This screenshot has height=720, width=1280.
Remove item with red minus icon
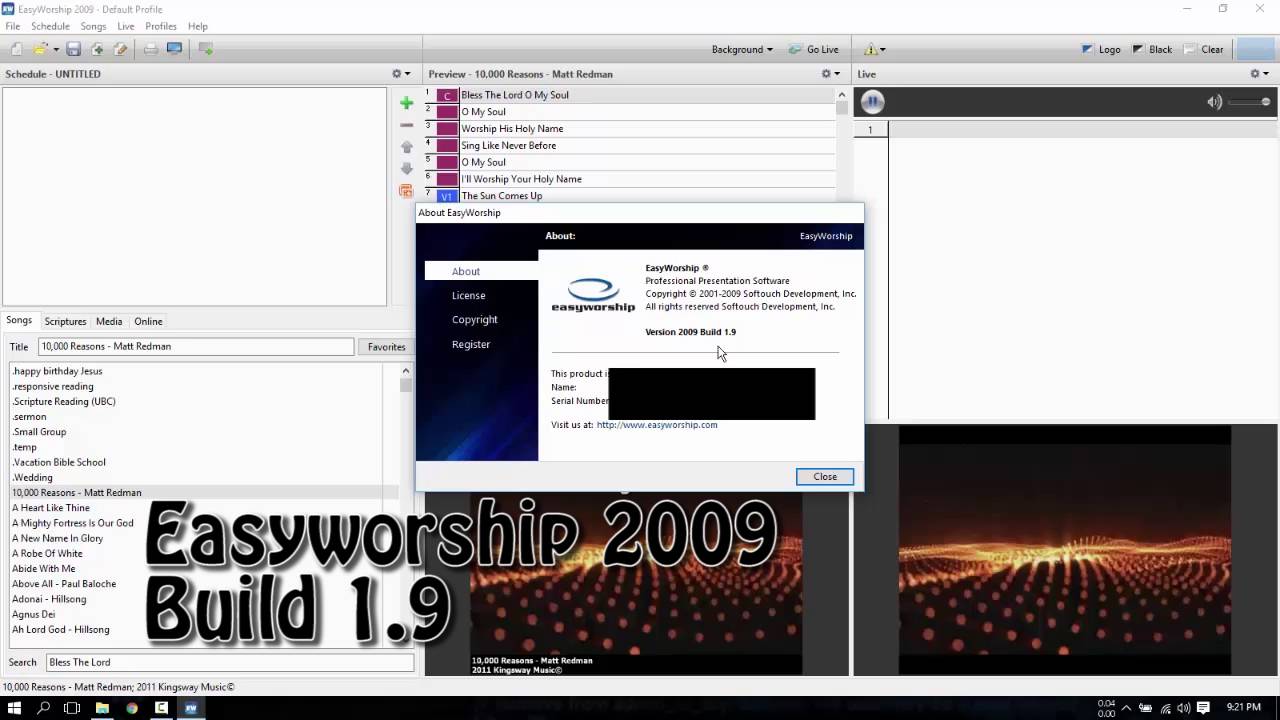(406, 125)
